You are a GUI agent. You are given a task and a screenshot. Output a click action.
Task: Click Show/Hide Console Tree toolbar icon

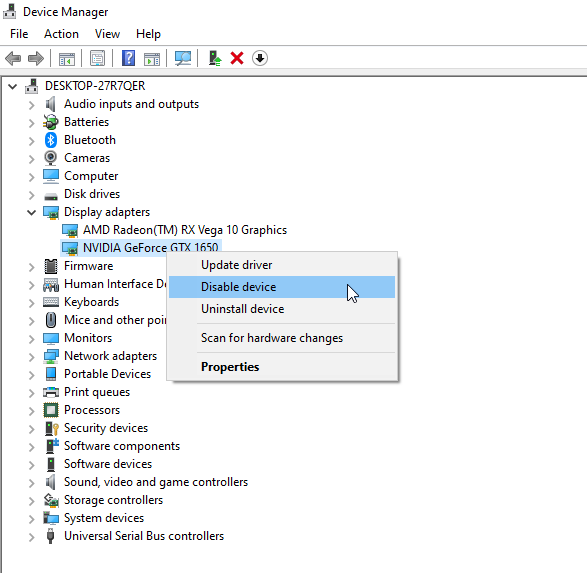[67, 58]
